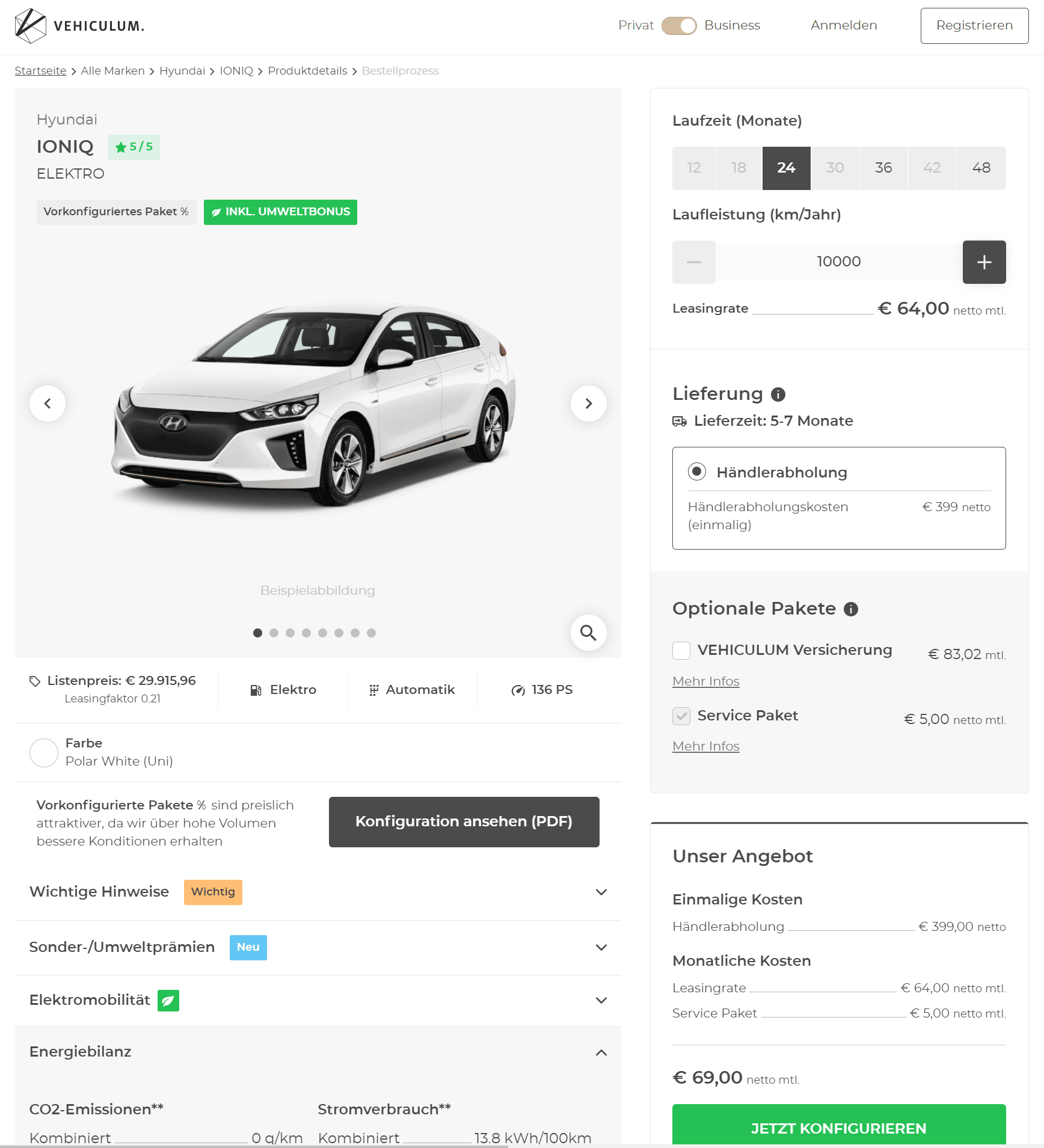Click the Registrieren button
Screen dimensions: 1044x1148
tap(974, 26)
